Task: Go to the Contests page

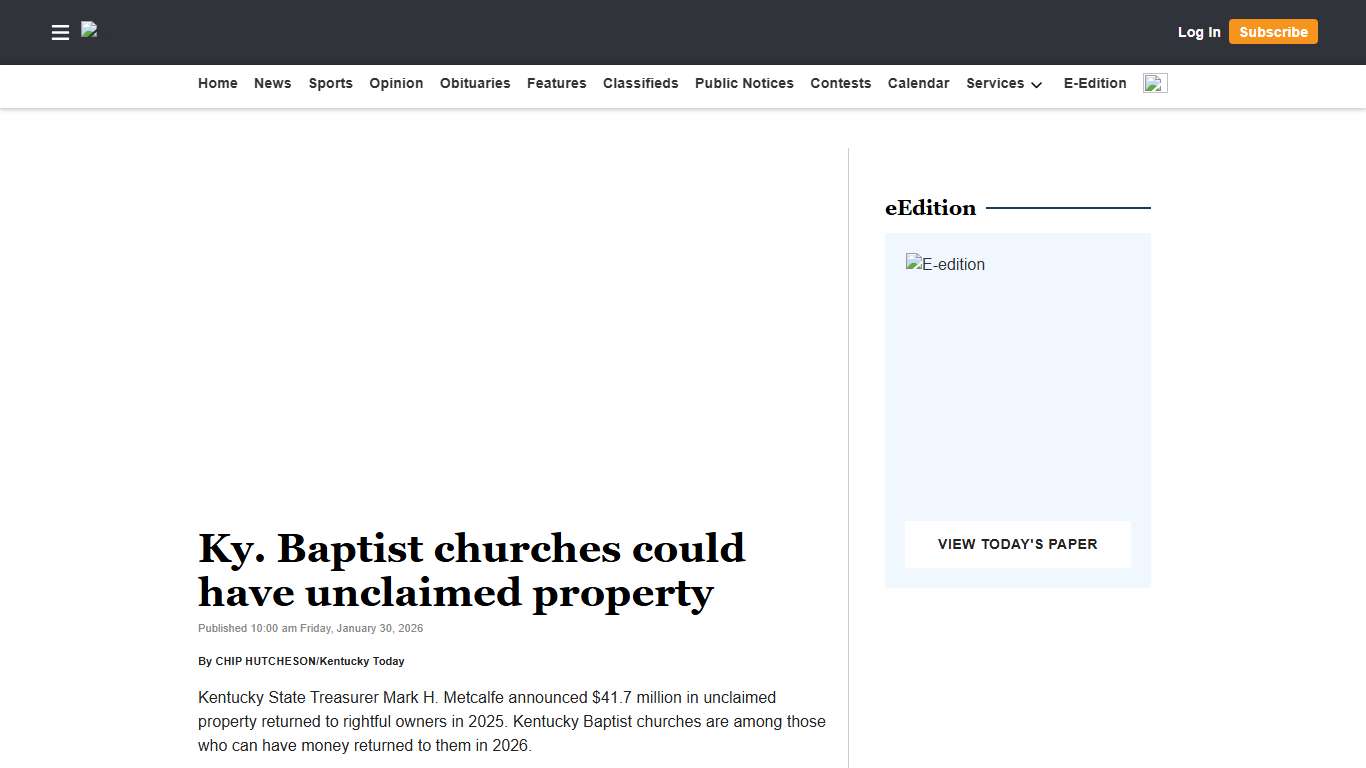Action: 840,83
